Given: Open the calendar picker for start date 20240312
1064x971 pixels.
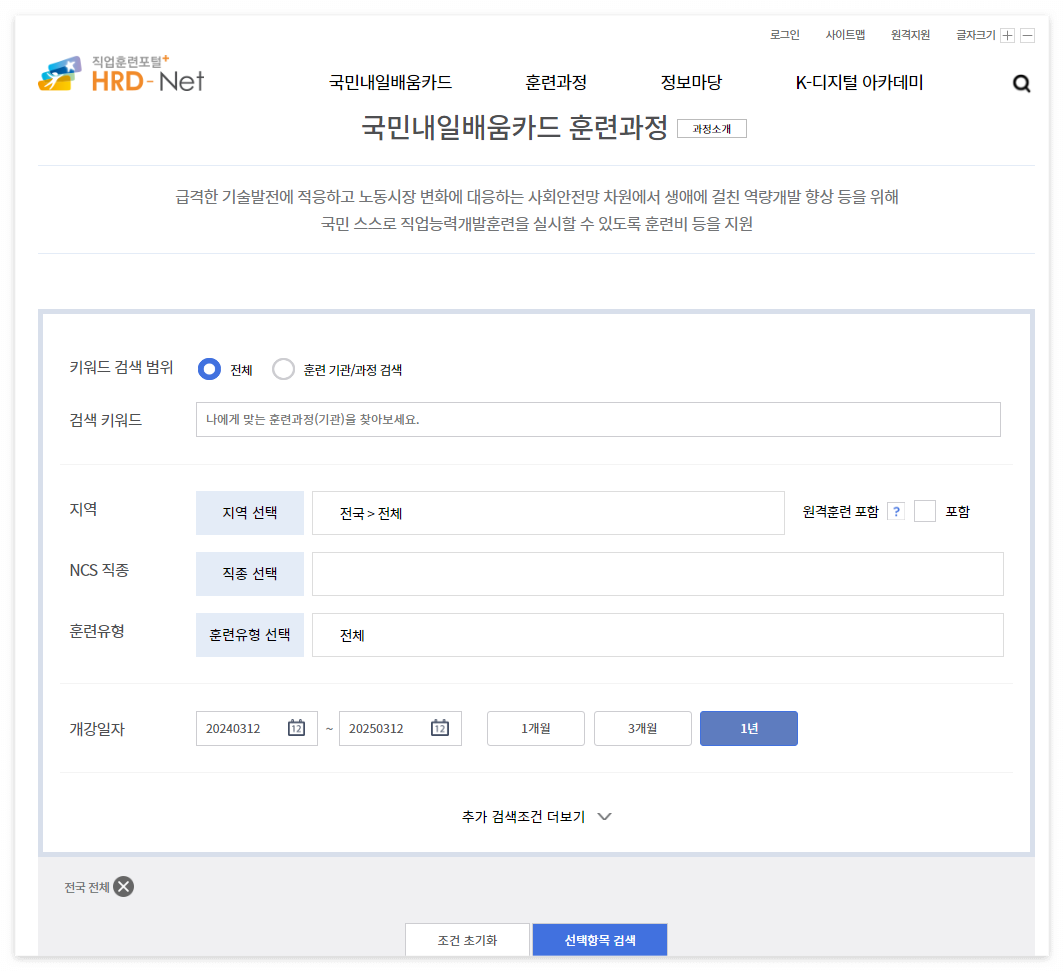Looking at the screenshot, I should click(295, 728).
